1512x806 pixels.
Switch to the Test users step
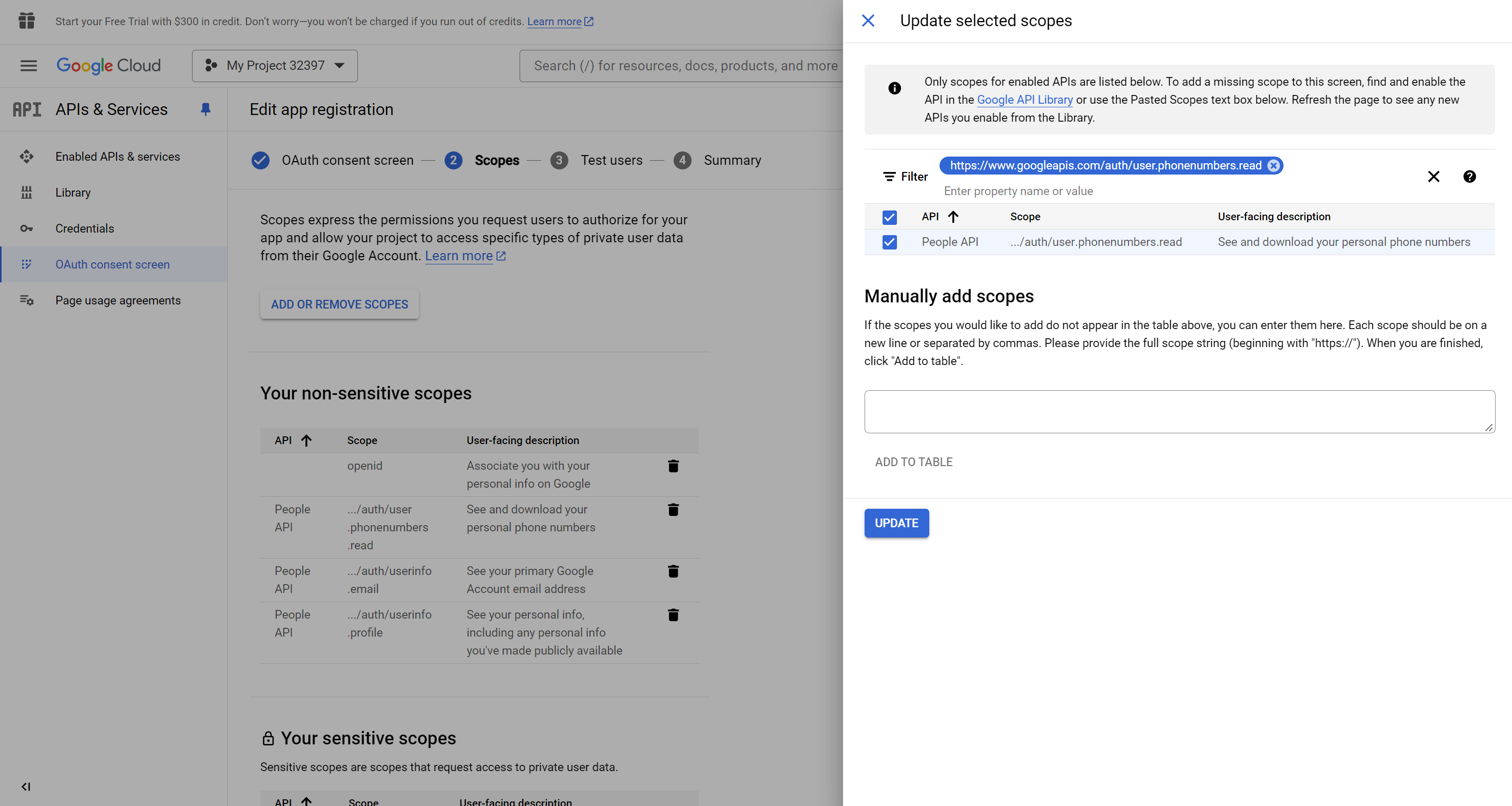611,160
